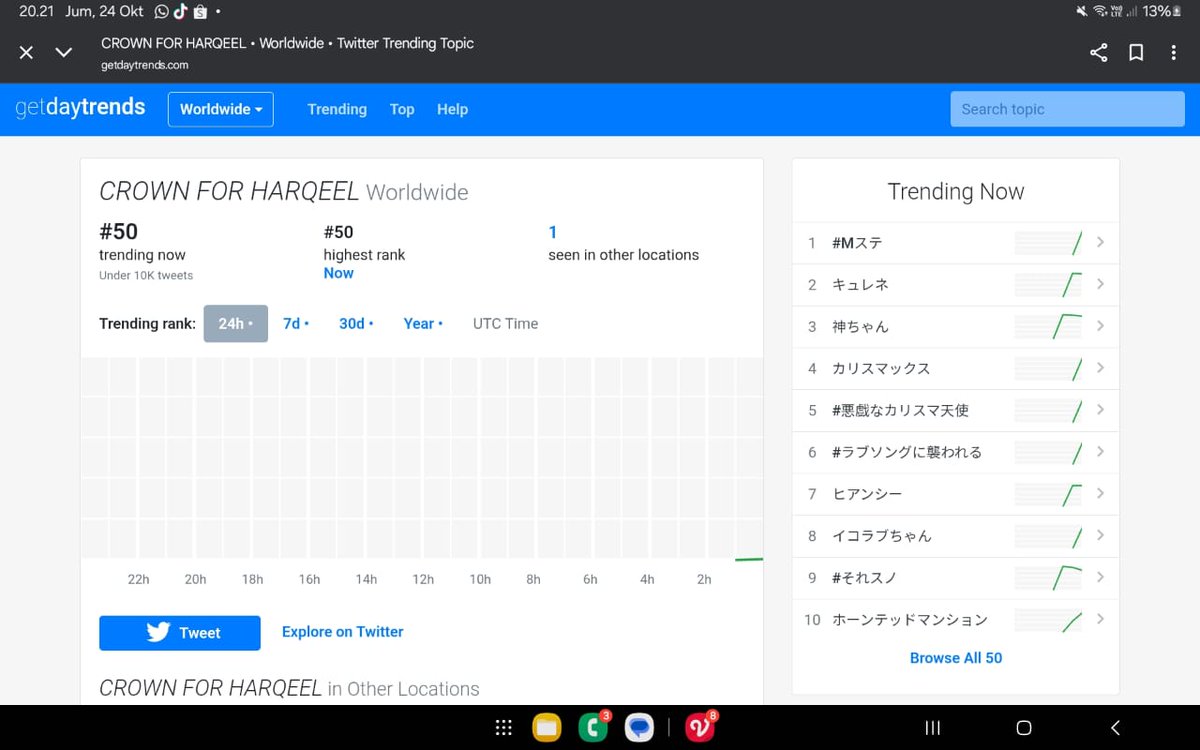Open the app drawer grid icon
The height and width of the screenshot is (750, 1200).
[x=504, y=728]
